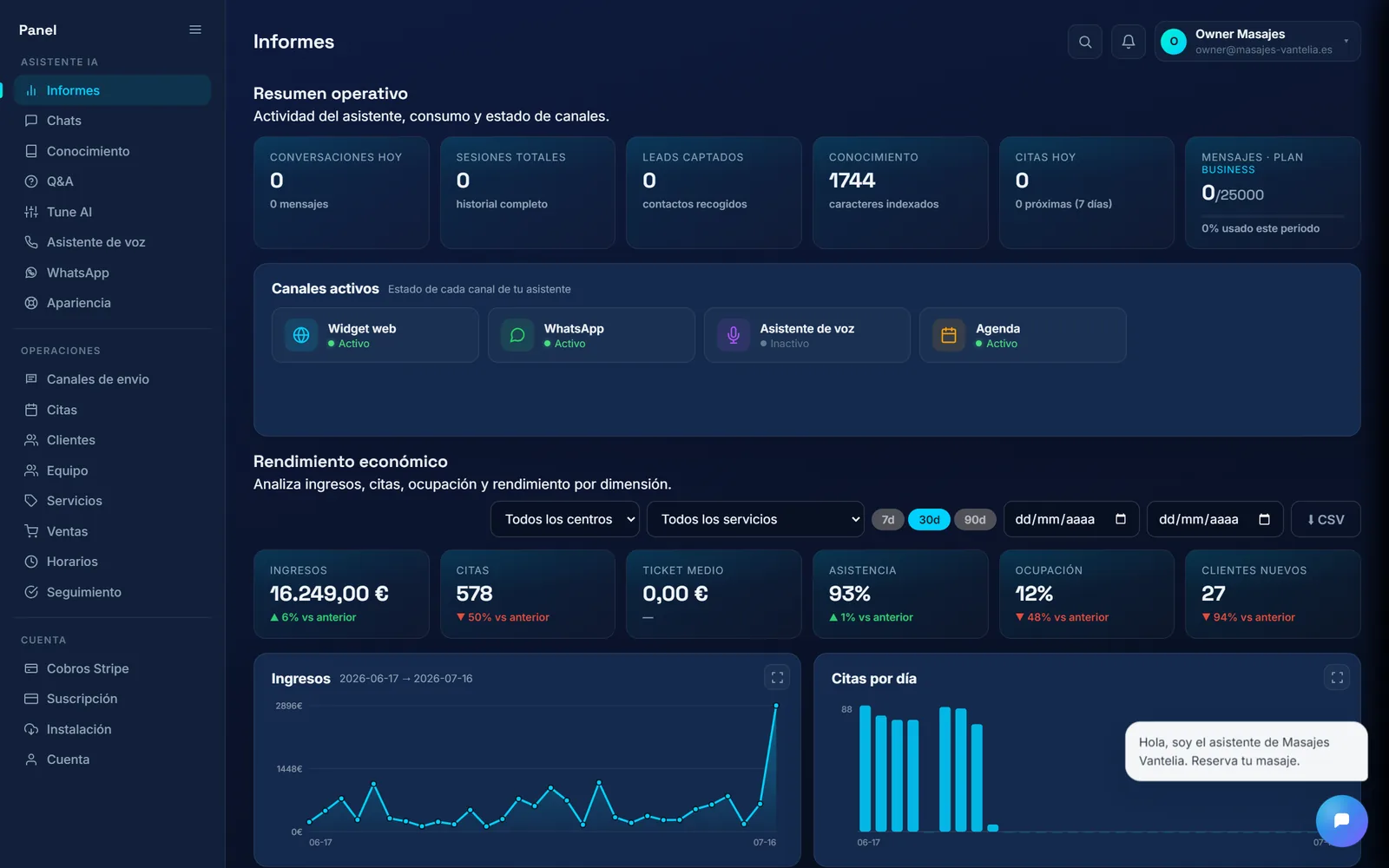Click the Ventas cart icon
This screenshot has height=868, width=1389.
tap(31, 531)
